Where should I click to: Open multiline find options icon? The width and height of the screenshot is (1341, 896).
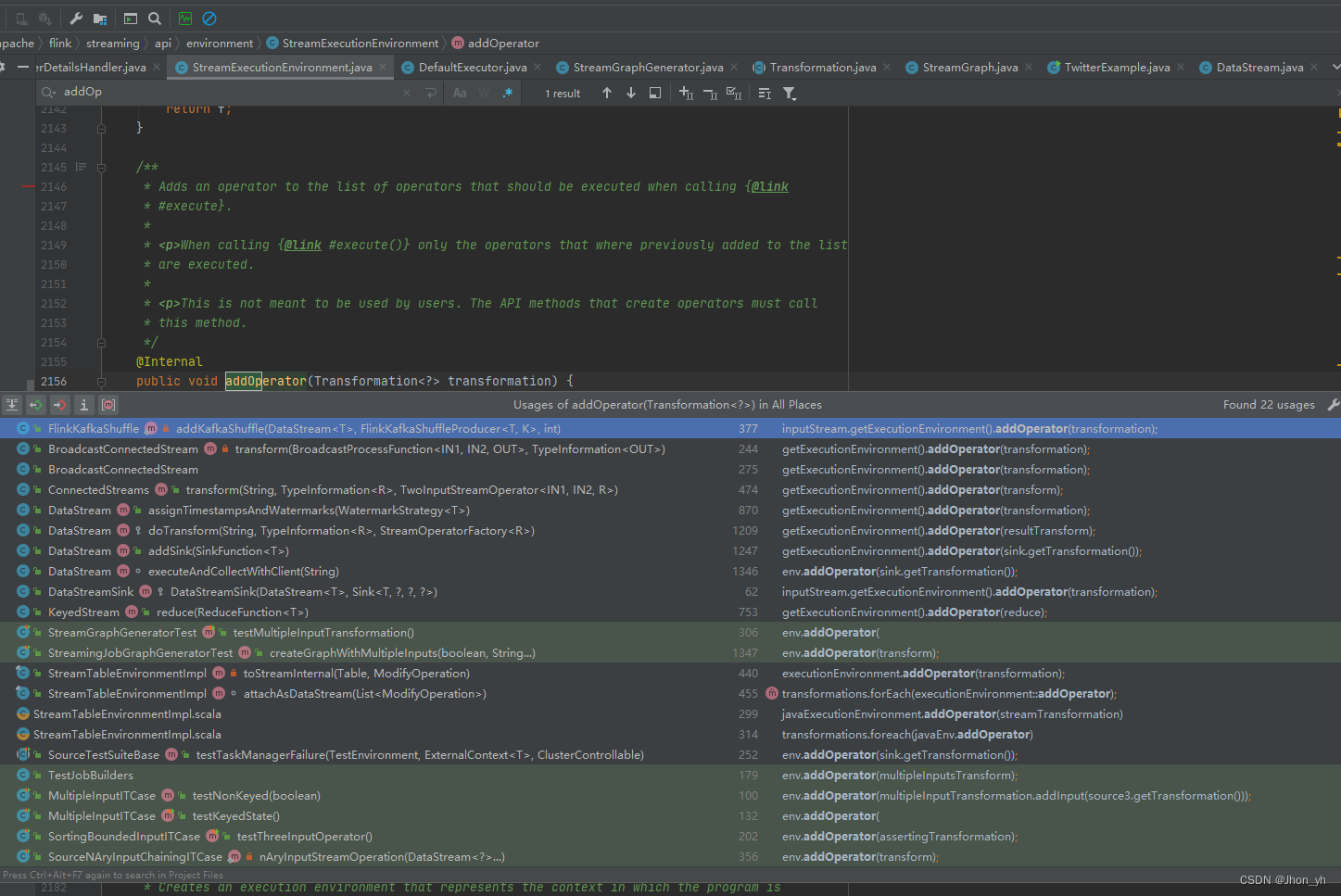[x=765, y=93]
